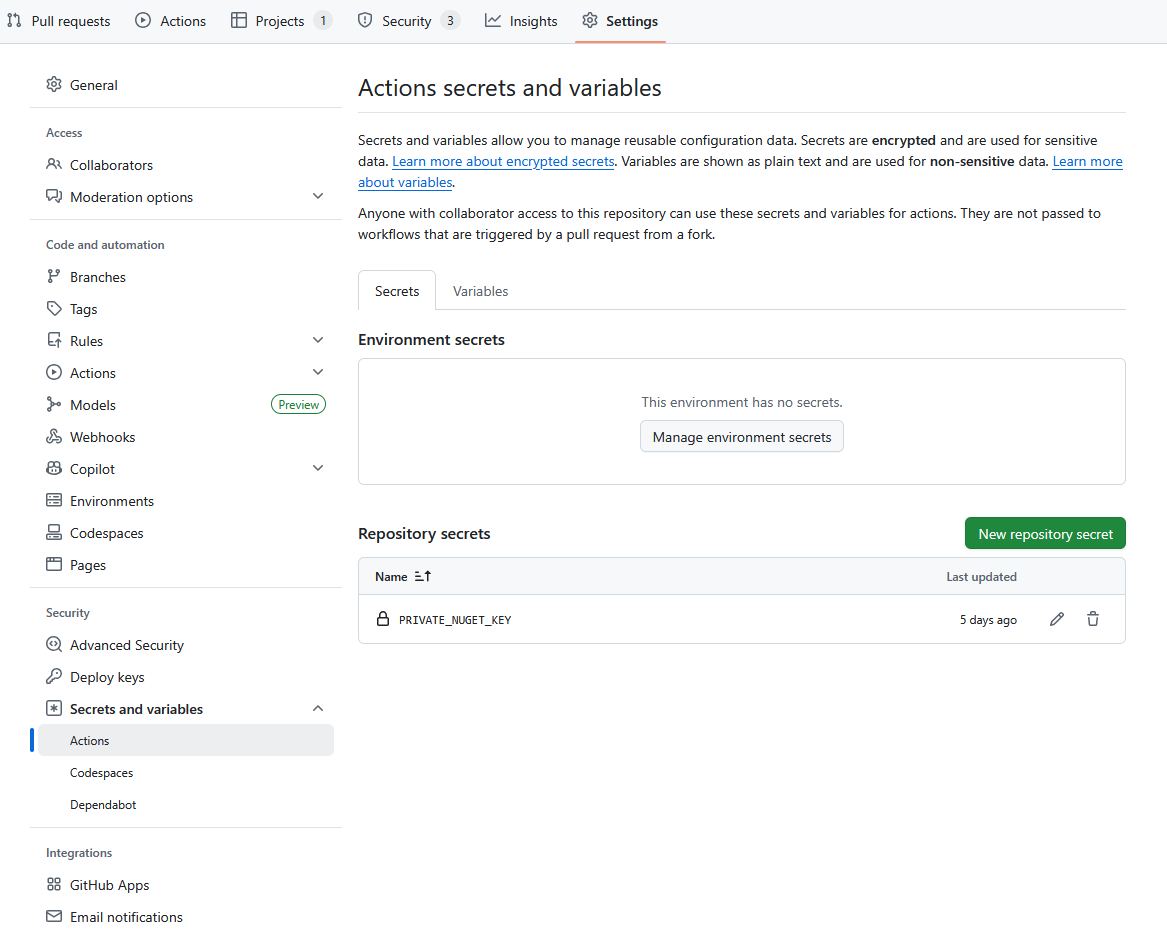
Task: Expand the Copilot settings section
Action: tap(318, 469)
